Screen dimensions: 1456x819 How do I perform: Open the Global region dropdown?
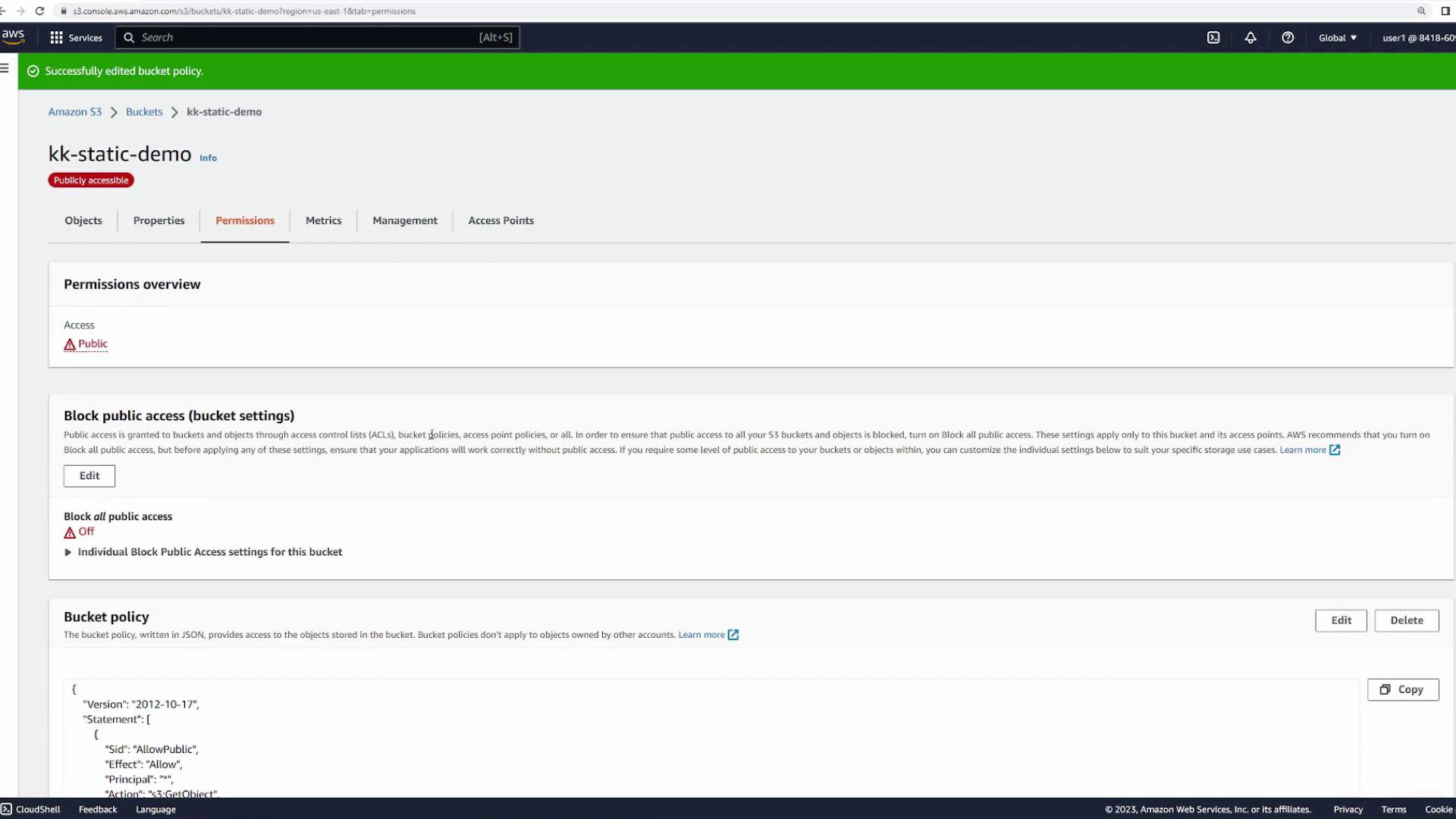tap(1337, 38)
